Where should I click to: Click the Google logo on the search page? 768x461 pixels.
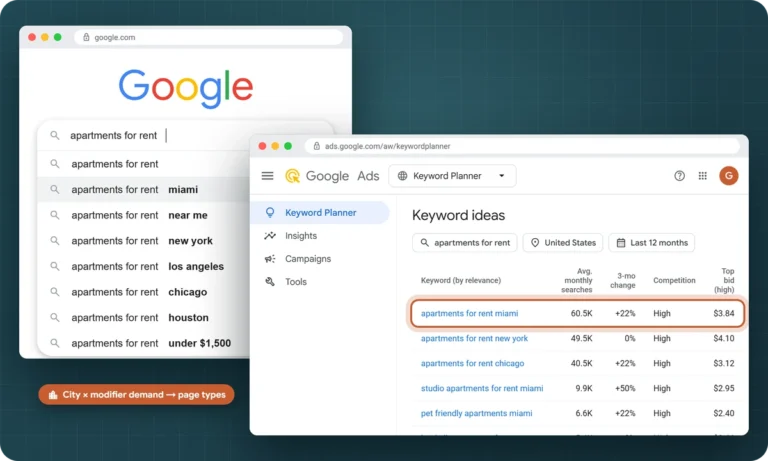186,88
